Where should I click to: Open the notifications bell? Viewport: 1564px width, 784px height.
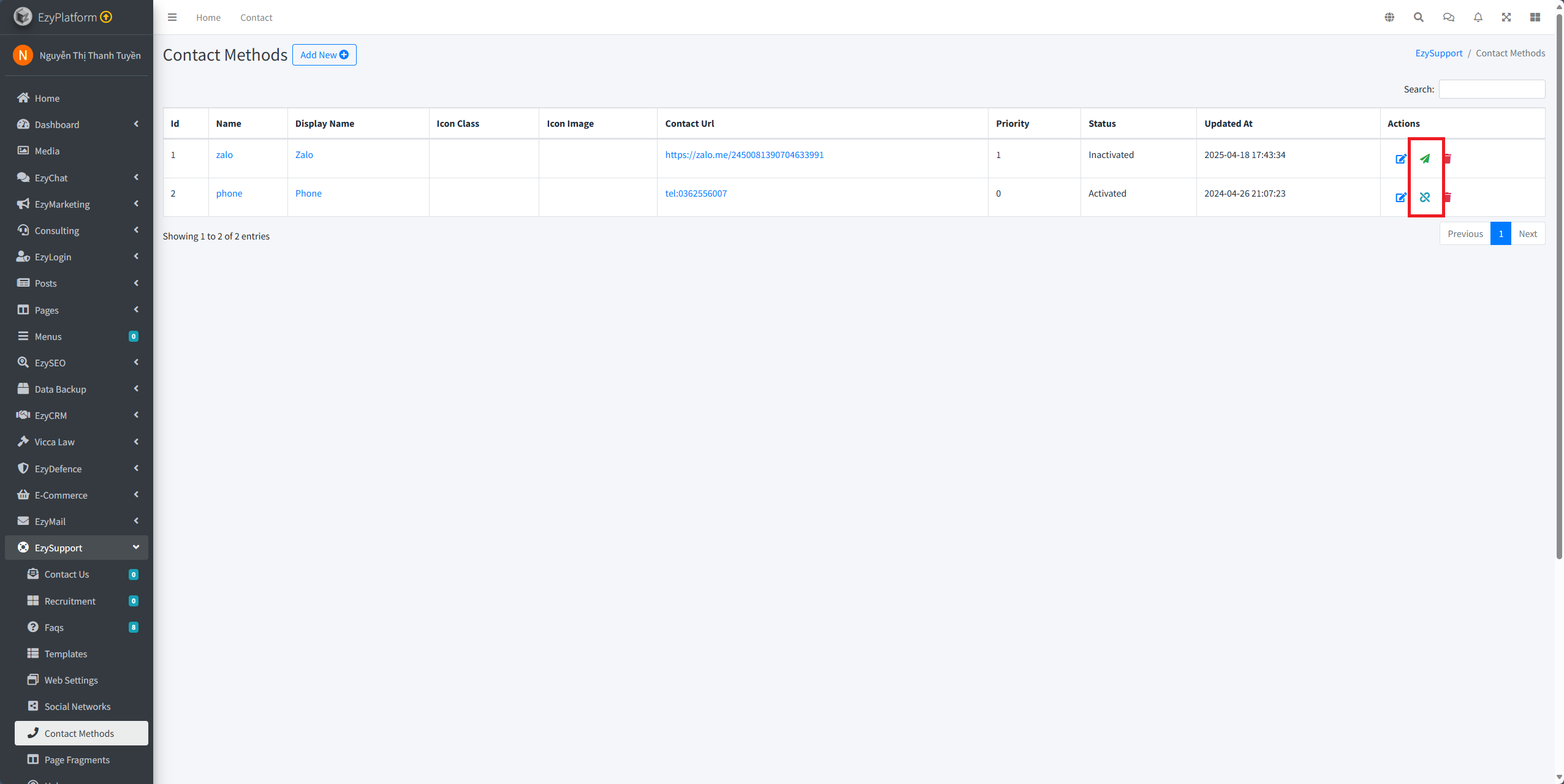tap(1478, 17)
